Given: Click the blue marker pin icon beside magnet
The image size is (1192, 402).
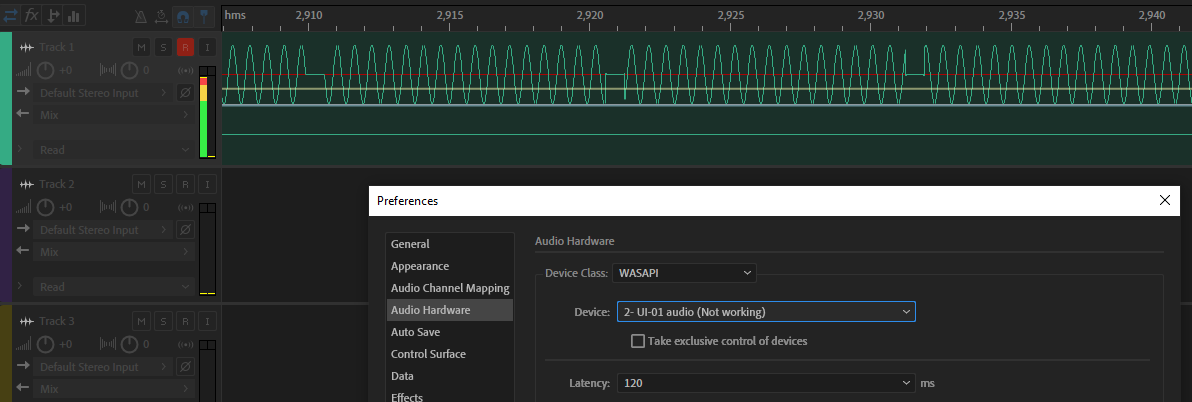Looking at the screenshot, I should pyautogui.click(x=205, y=16).
